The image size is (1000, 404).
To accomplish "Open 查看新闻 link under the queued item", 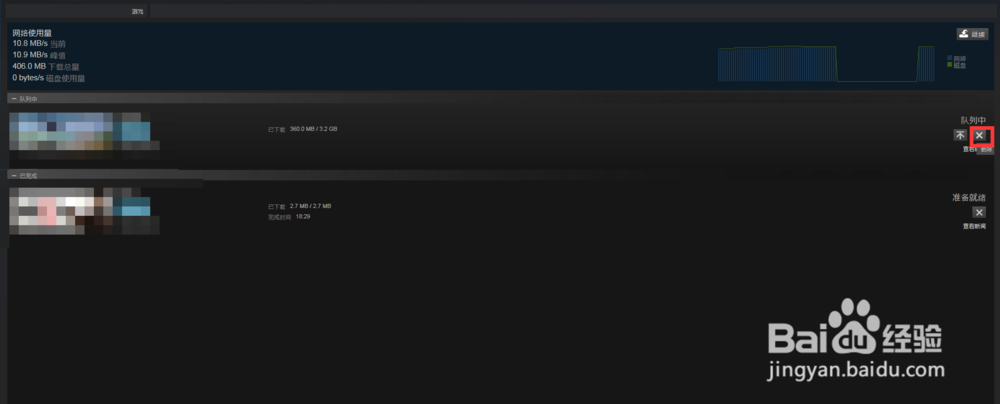I will point(969,149).
